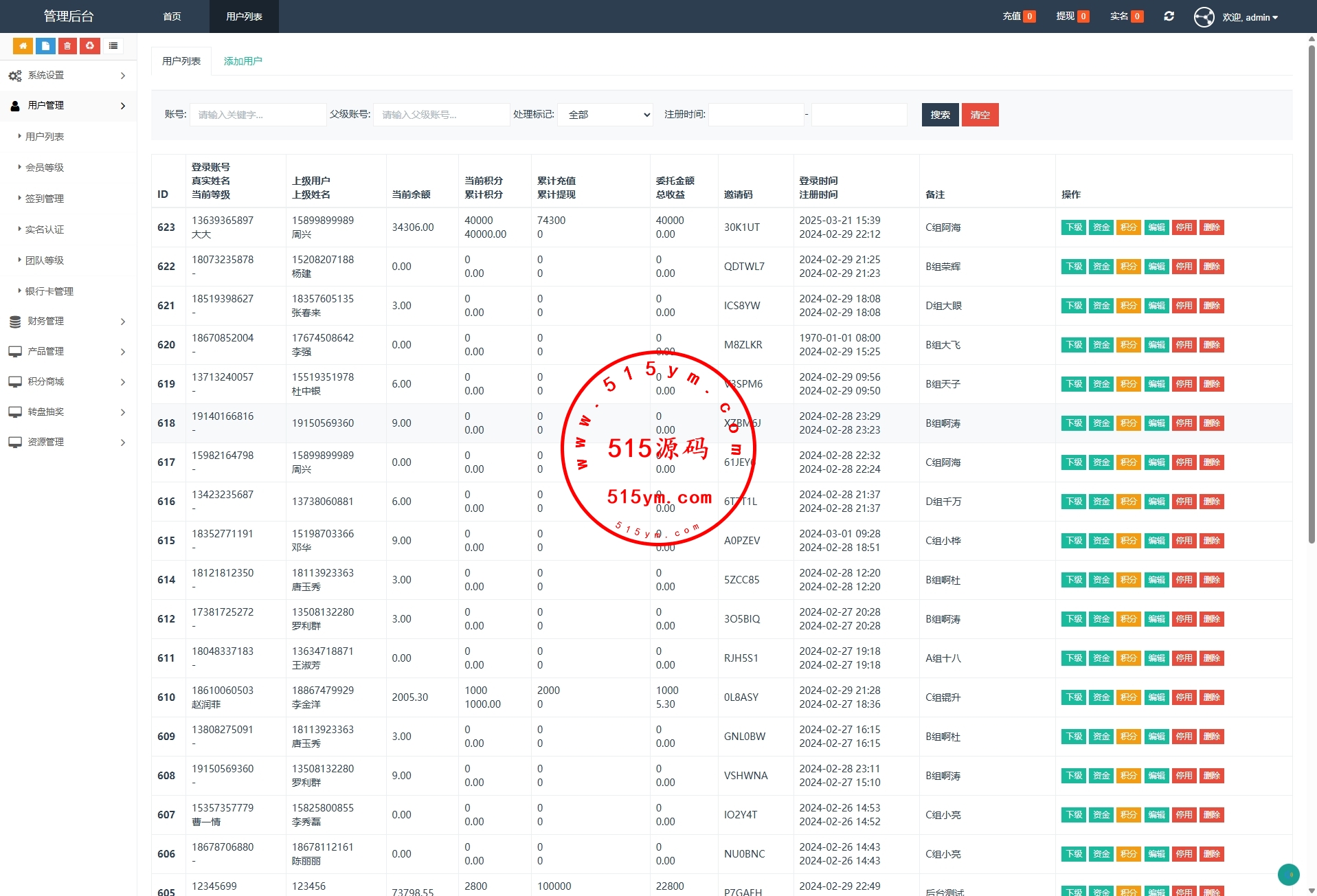The image size is (1317, 896).
Task: Click the dark 搜索 search button
Action: [940, 115]
